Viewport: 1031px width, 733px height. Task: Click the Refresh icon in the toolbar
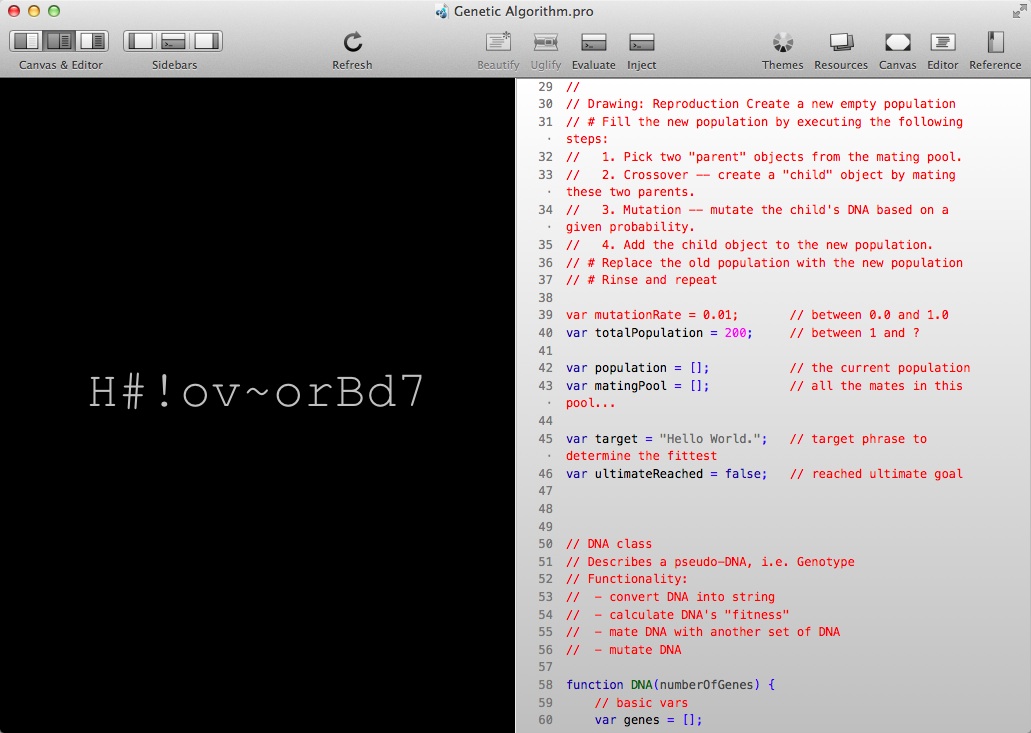coord(352,42)
